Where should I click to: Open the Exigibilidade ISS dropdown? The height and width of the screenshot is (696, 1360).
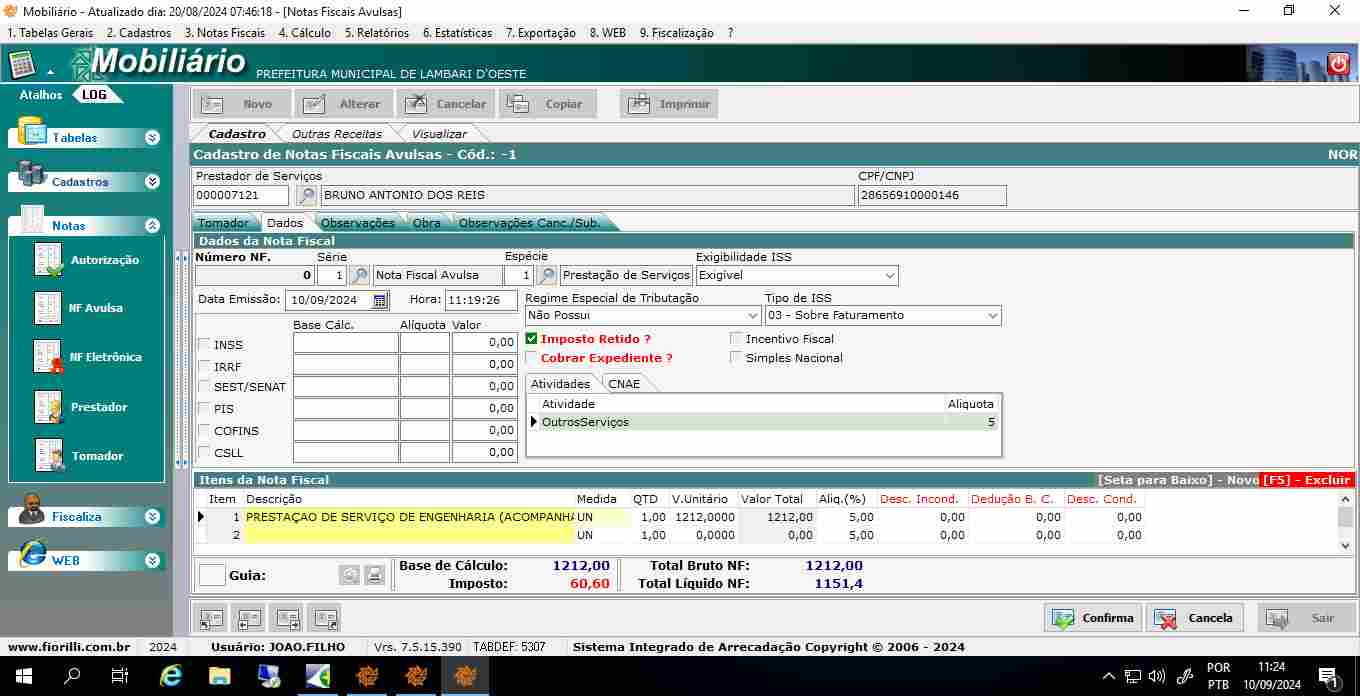tap(889, 275)
